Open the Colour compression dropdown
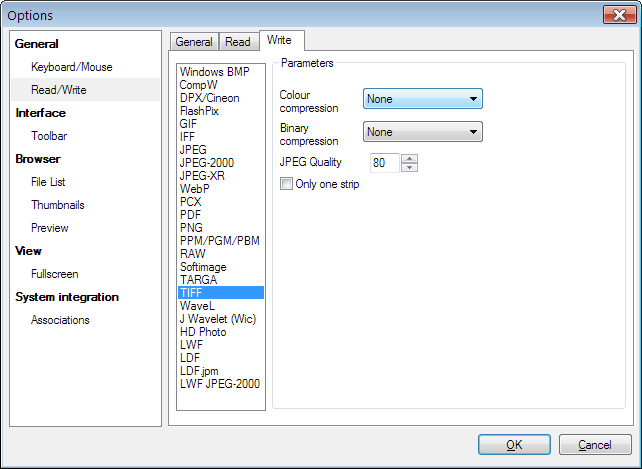 tap(423, 99)
